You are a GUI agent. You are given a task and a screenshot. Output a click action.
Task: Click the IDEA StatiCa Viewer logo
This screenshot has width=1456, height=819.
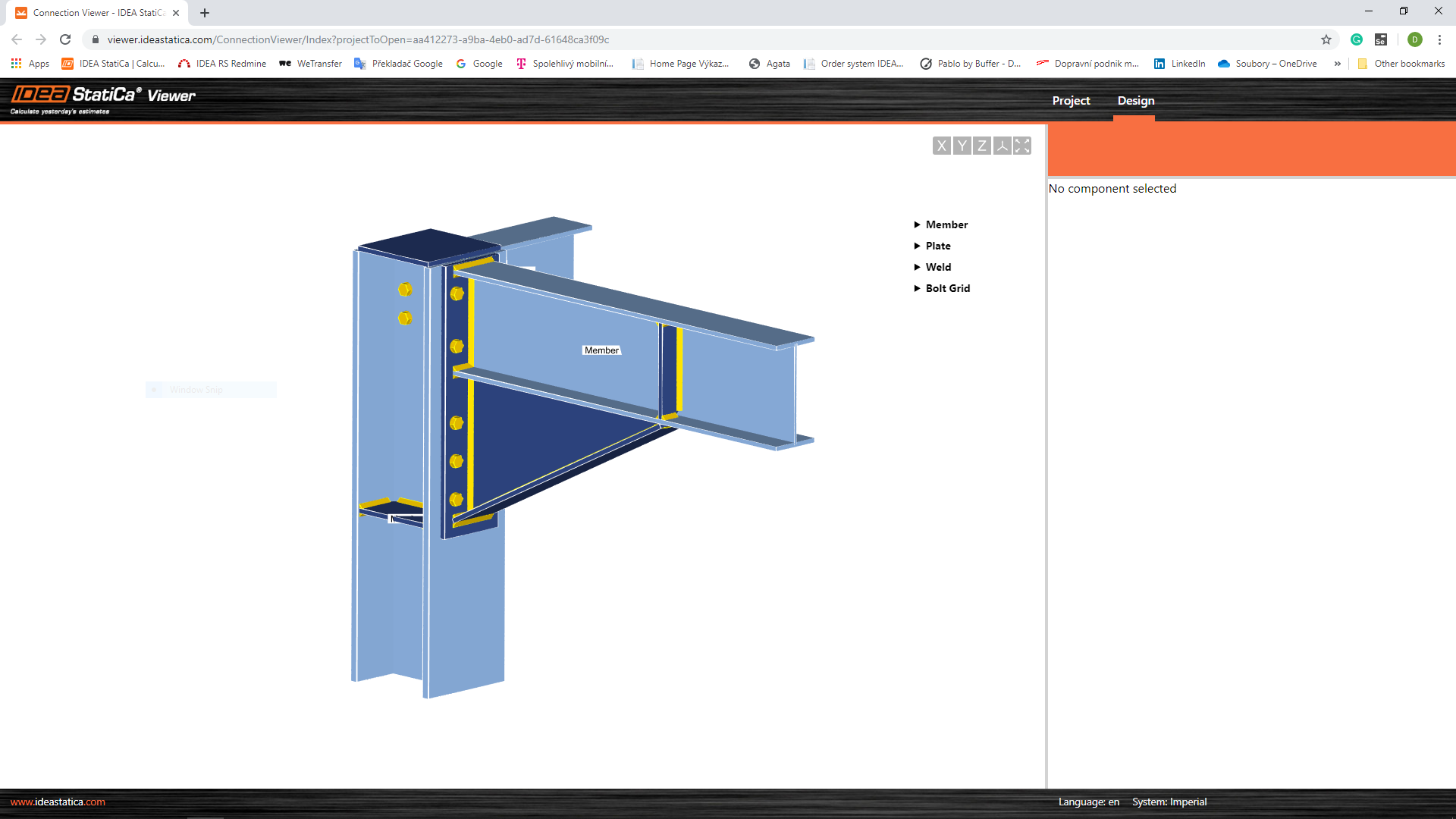click(102, 97)
